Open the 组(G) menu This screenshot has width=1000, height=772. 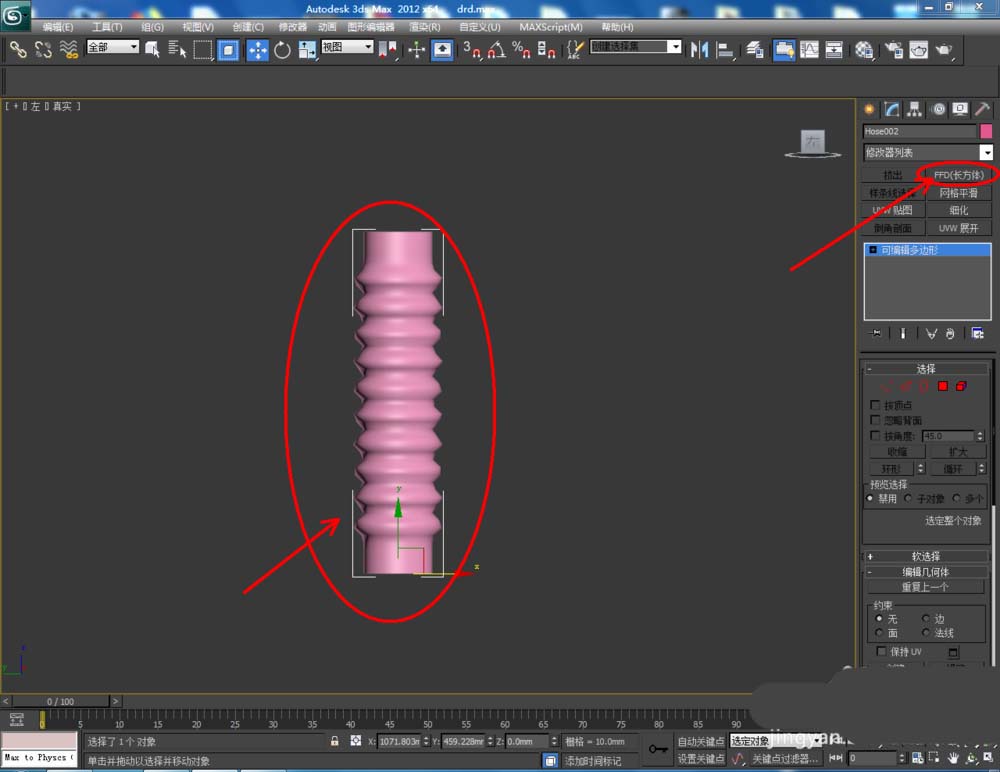[152, 27]
